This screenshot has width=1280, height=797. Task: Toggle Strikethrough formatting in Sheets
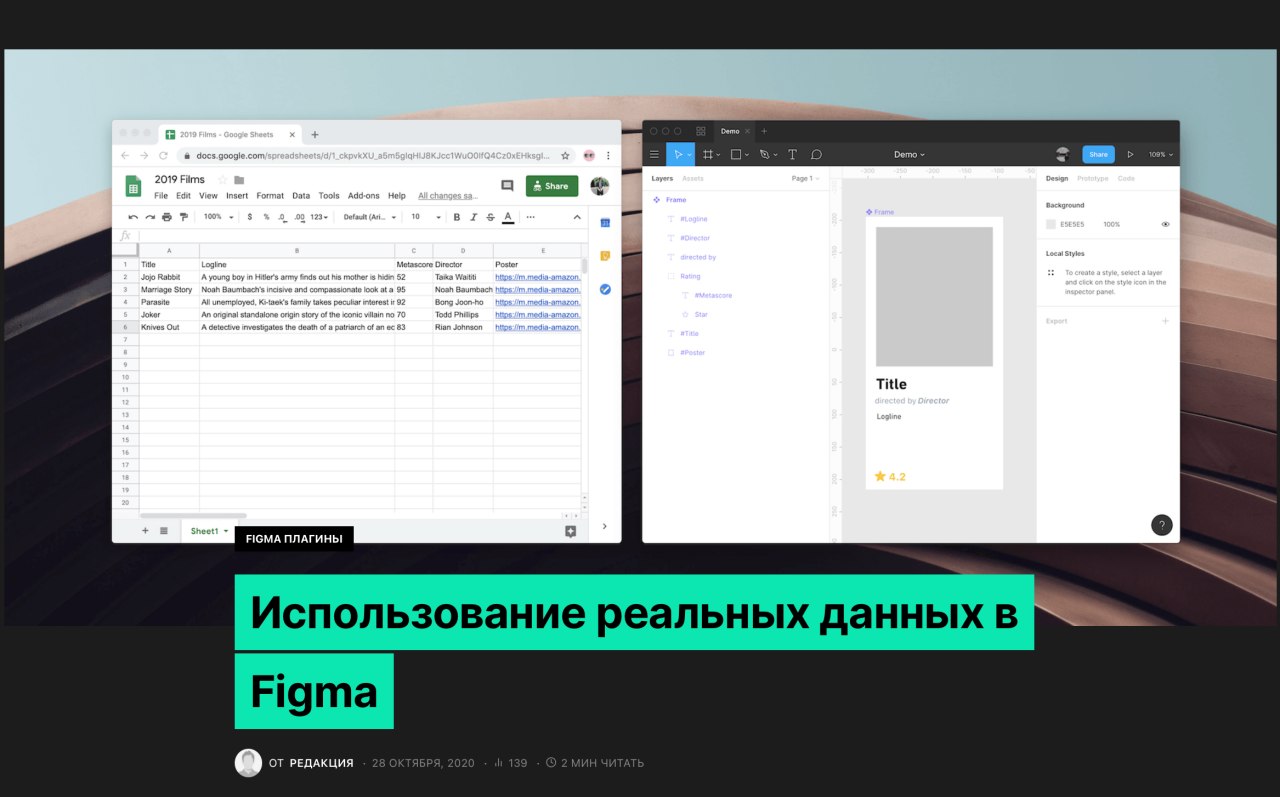click(490, 217)
